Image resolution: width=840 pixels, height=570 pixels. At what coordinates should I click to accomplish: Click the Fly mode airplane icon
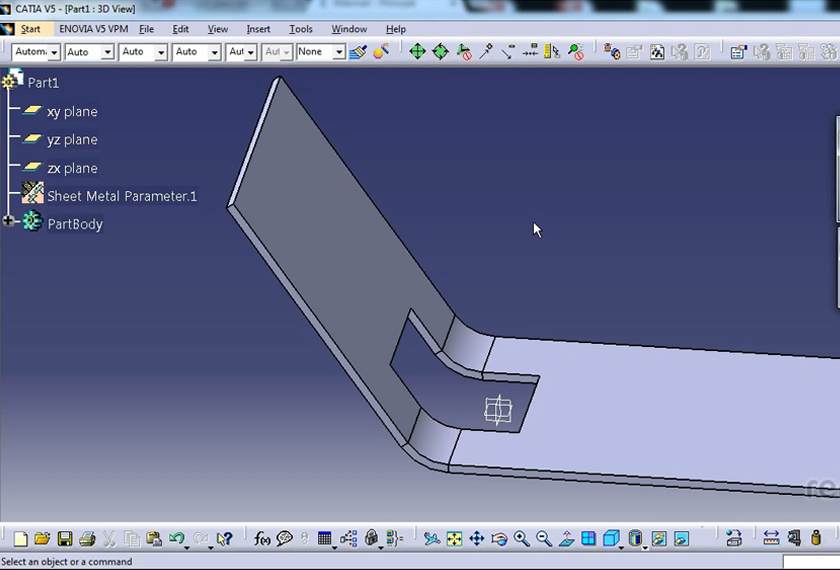pos(431,539)
